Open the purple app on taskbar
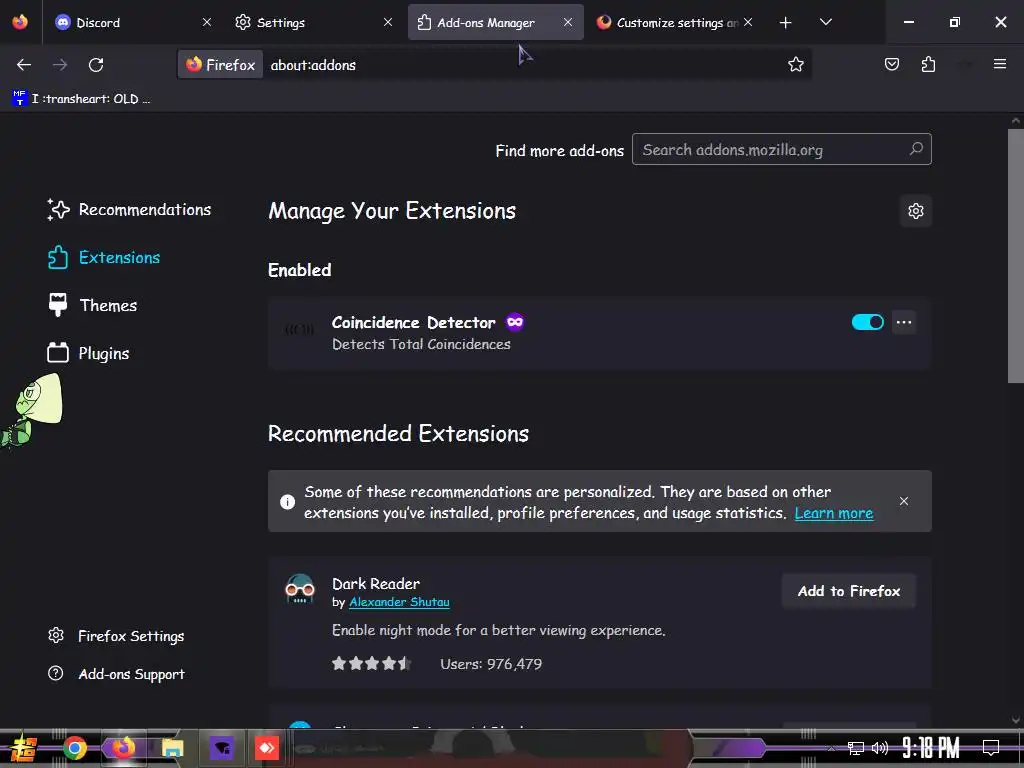 point(221,748)
